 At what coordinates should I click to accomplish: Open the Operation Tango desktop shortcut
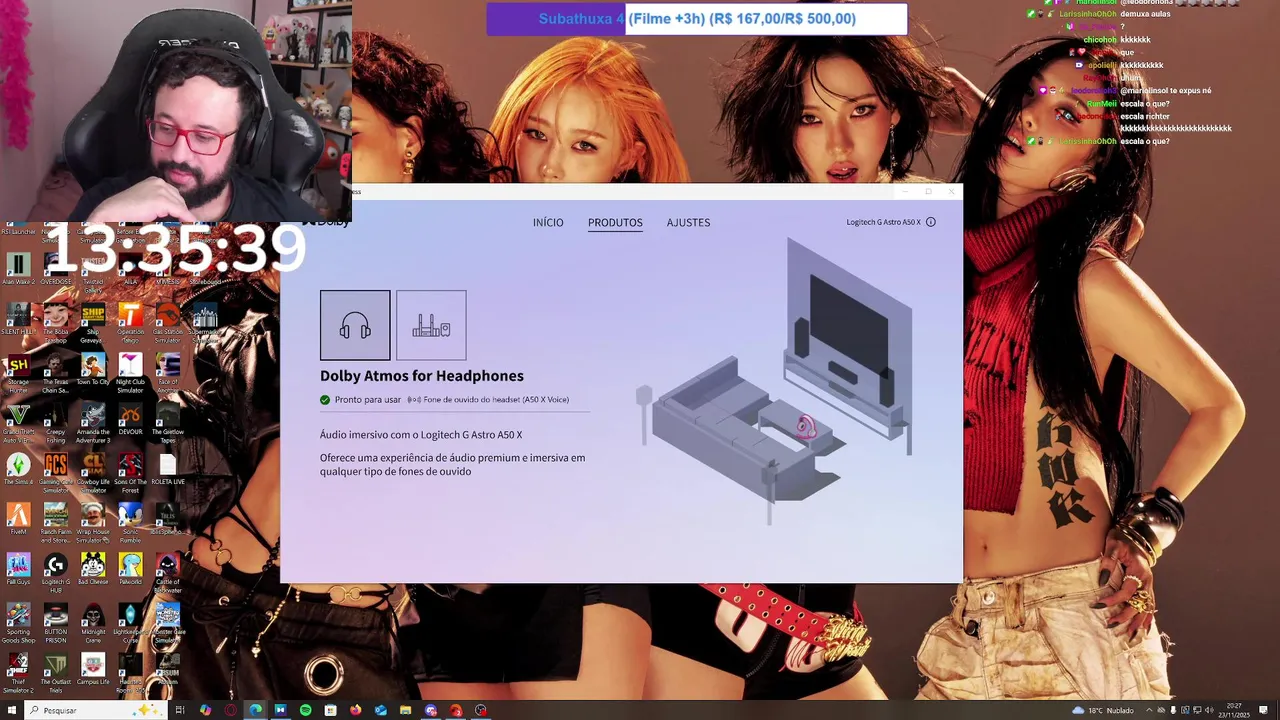(131, 322)
